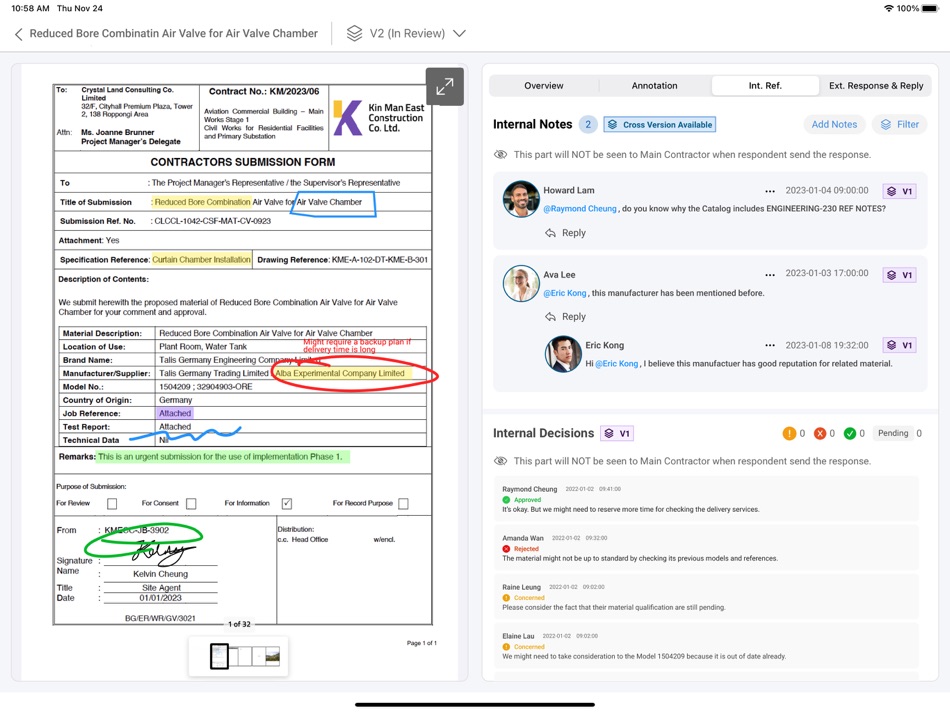Check the Wi-Fi icon in status bar
Screen dimensions: 950x712
889,8
